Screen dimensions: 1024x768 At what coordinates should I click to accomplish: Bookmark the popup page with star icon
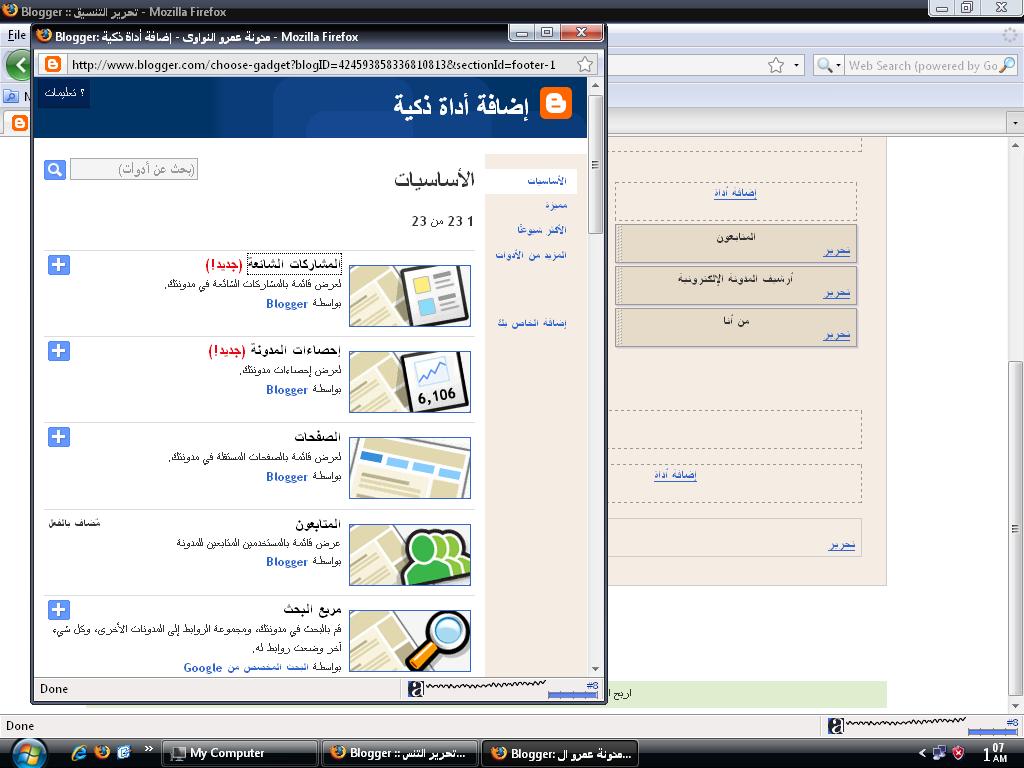point(585,64)
